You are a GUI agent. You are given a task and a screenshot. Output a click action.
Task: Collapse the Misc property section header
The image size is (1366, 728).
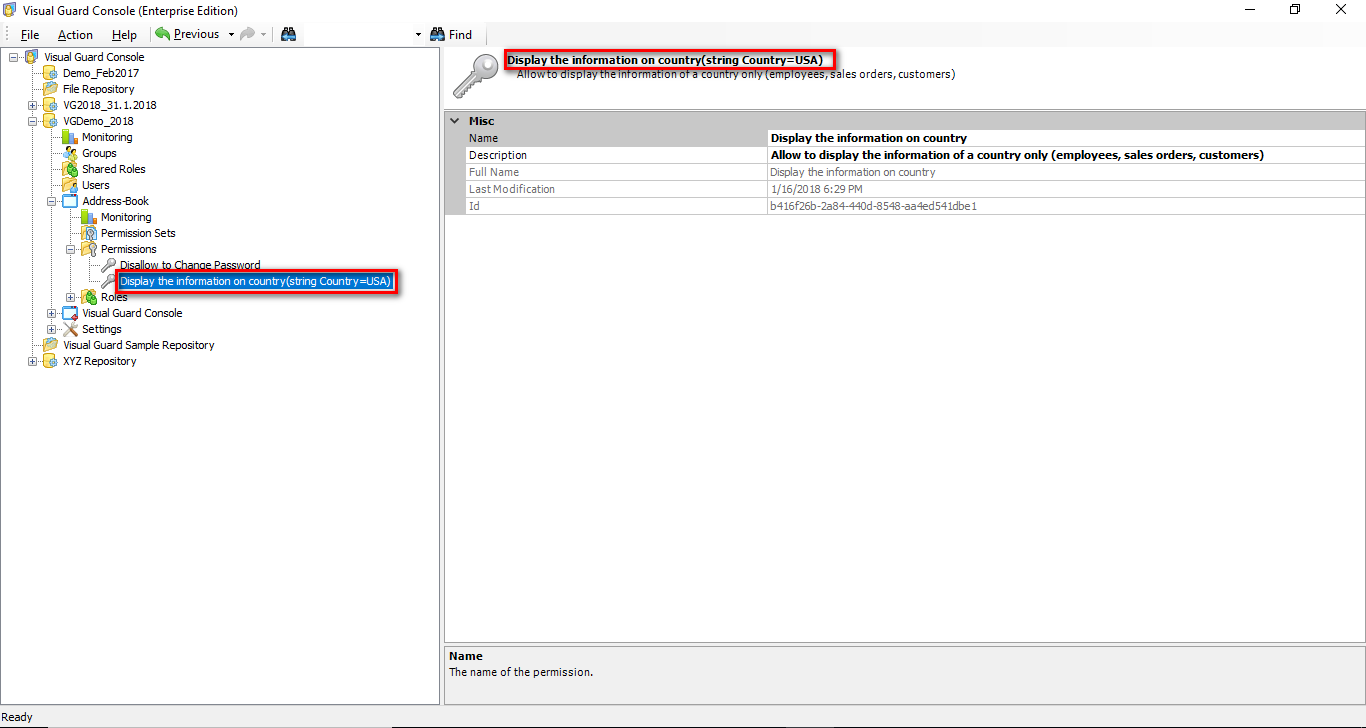(x=456, y=120)
